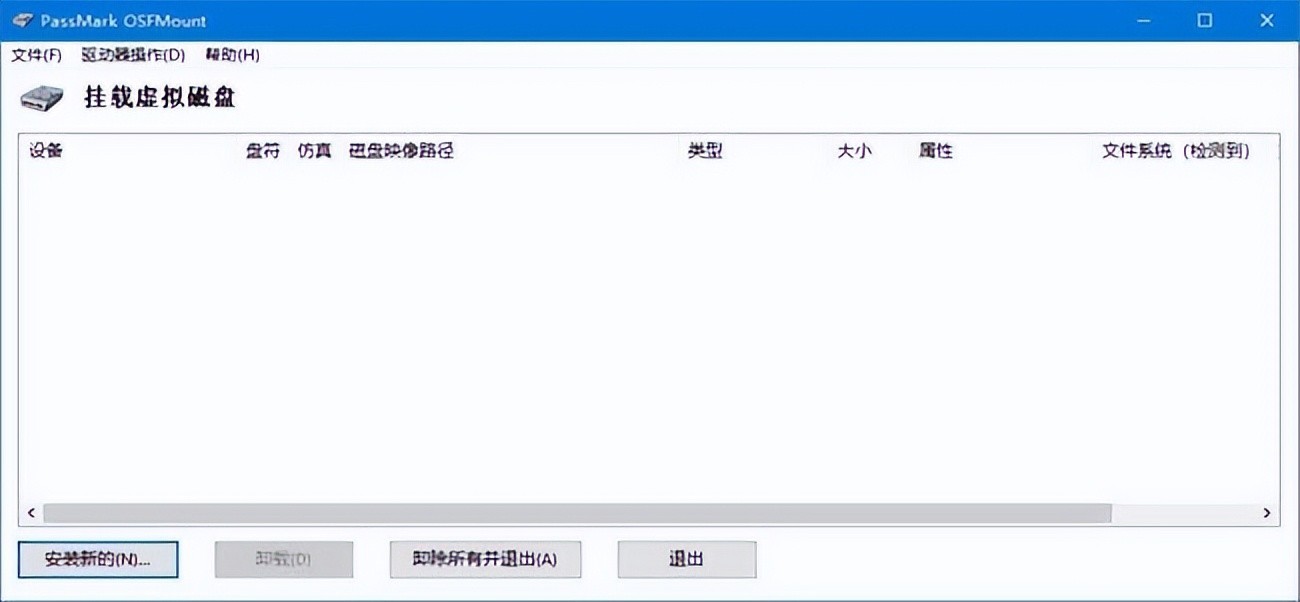Viewport: 1300px width, 602px height.
Task: Click the horizontal scrollbar right arrow
Action: point(1267,513)
